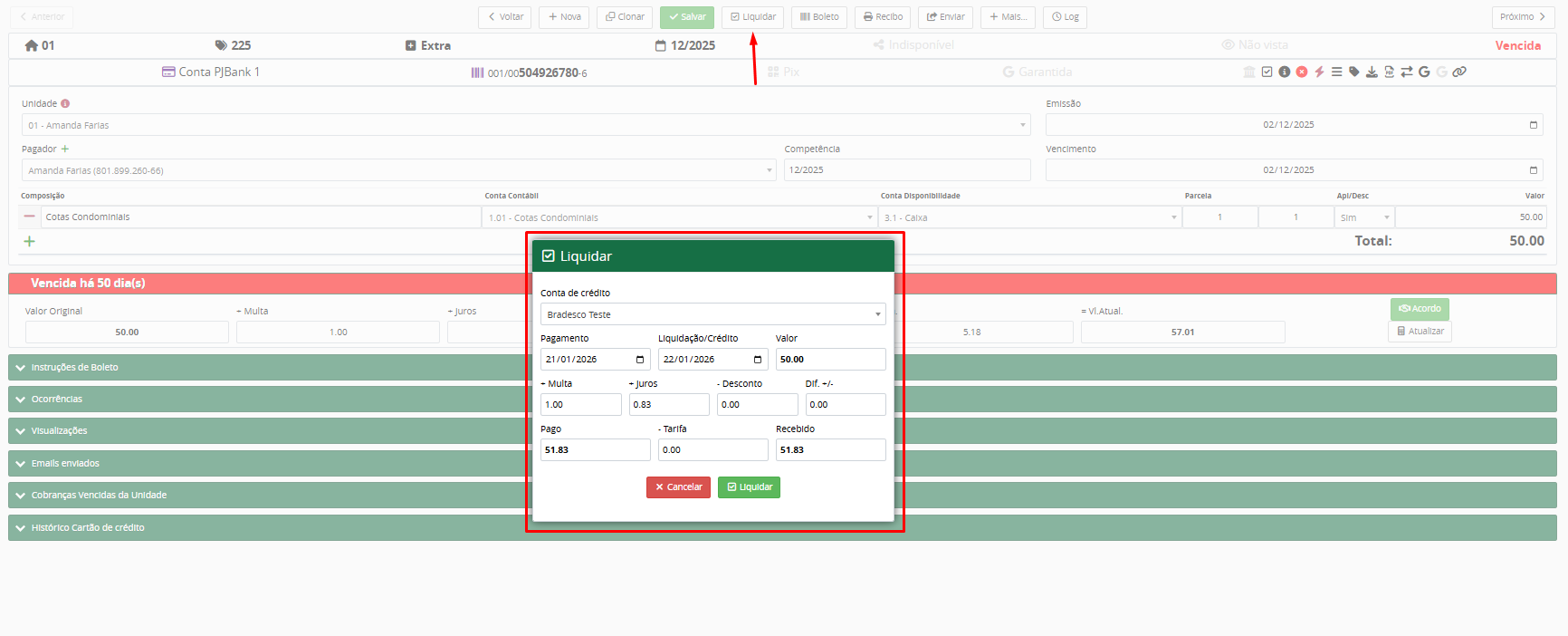This screenshot has width=1568, height=636.
Task: Click the info circle icon in icon row
Action: 1284,72
